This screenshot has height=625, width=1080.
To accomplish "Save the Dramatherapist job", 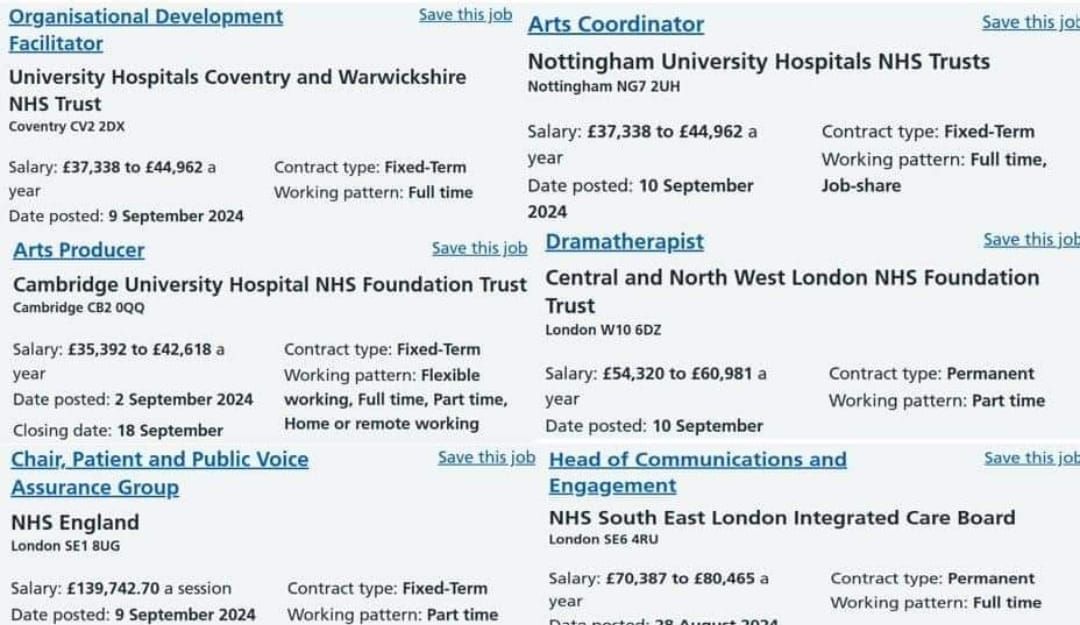I will point(1031,239).
